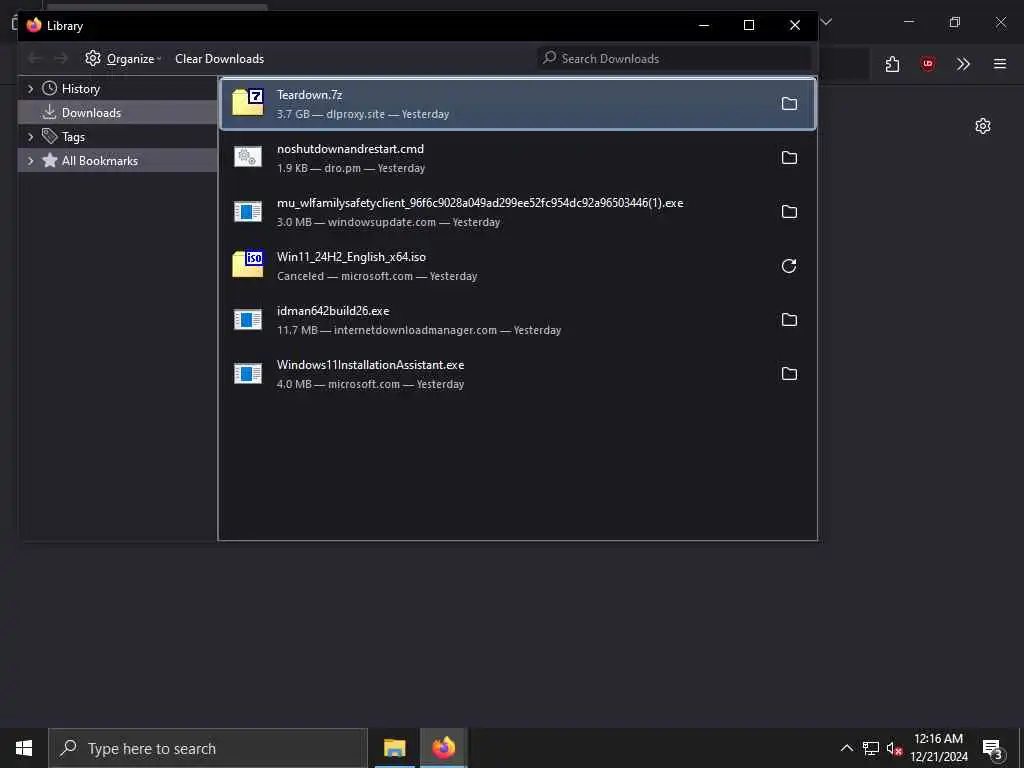Open the muted volume tray icon
The width and height of the screenshot is (1024, 768).
coord(894,748)
